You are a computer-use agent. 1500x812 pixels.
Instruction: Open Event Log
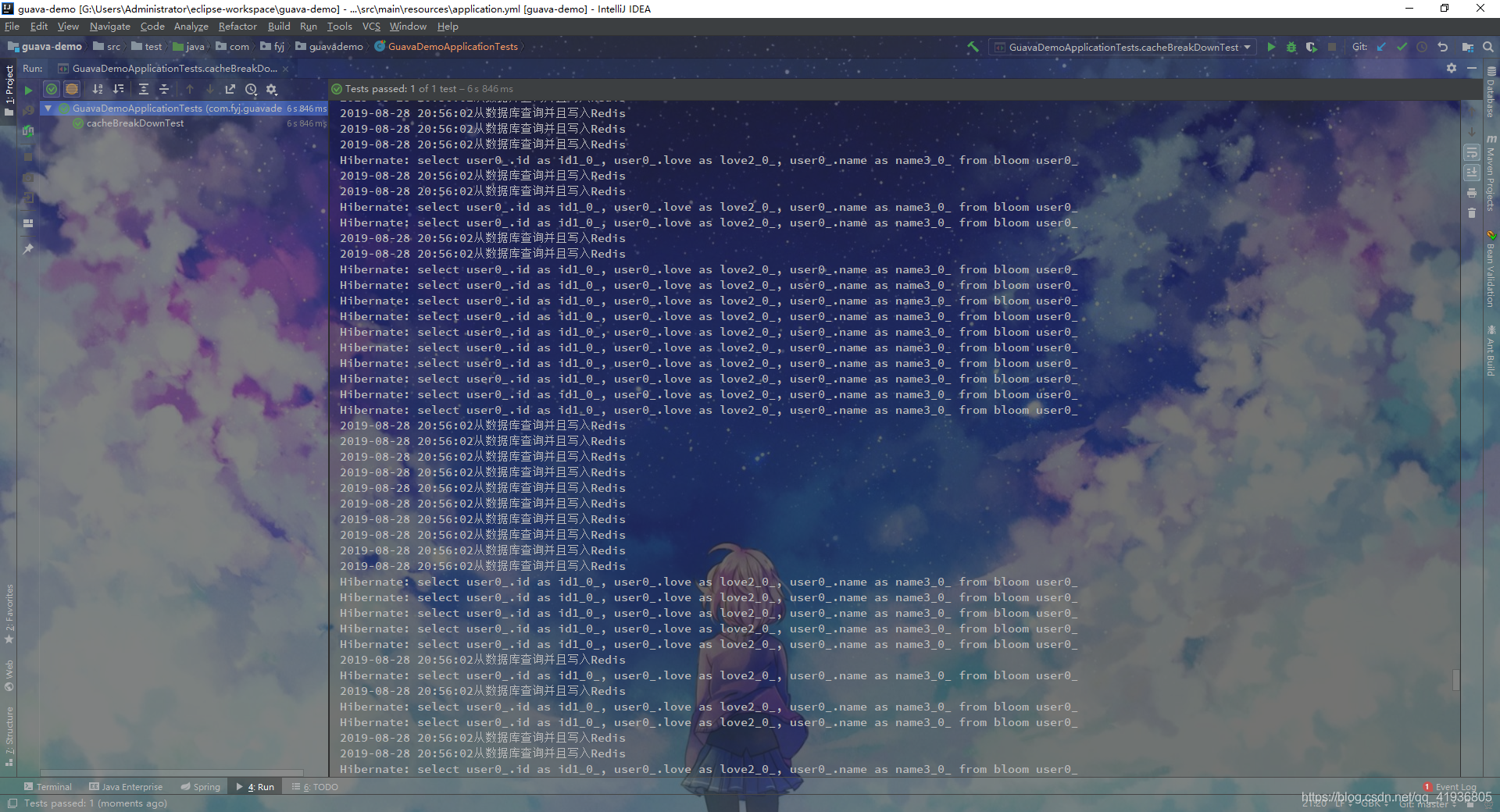click(1450, 787)
